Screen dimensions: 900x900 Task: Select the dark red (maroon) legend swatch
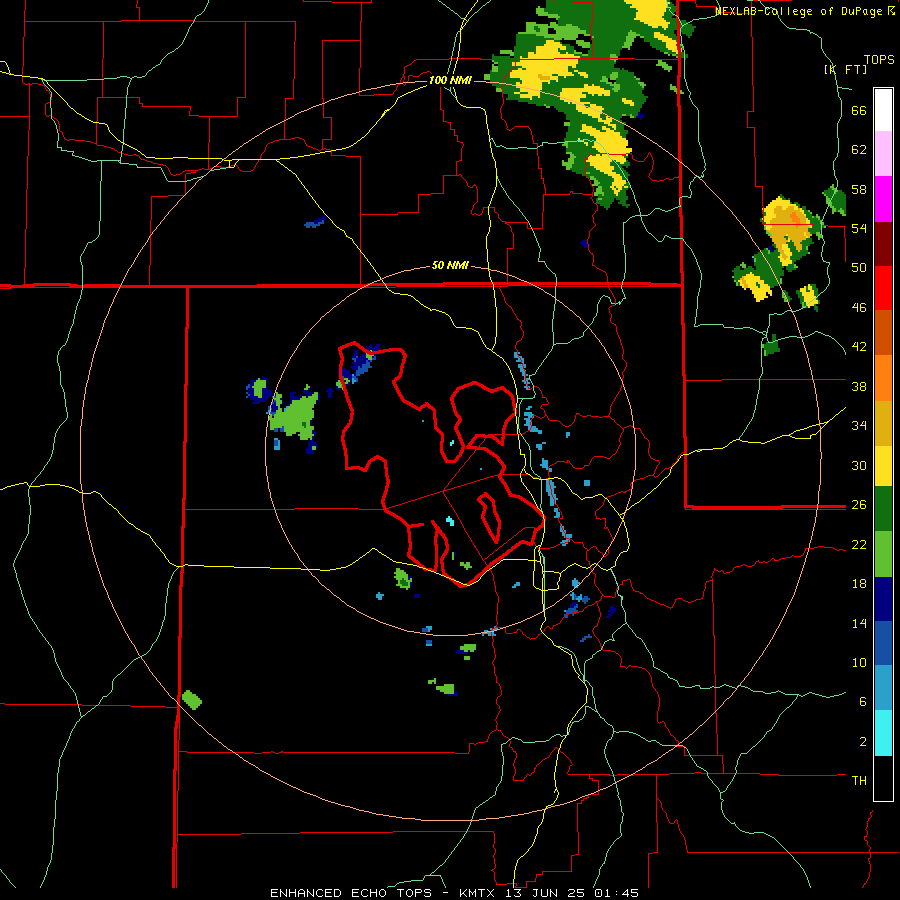pyautogui.click(x=883, y=243)
